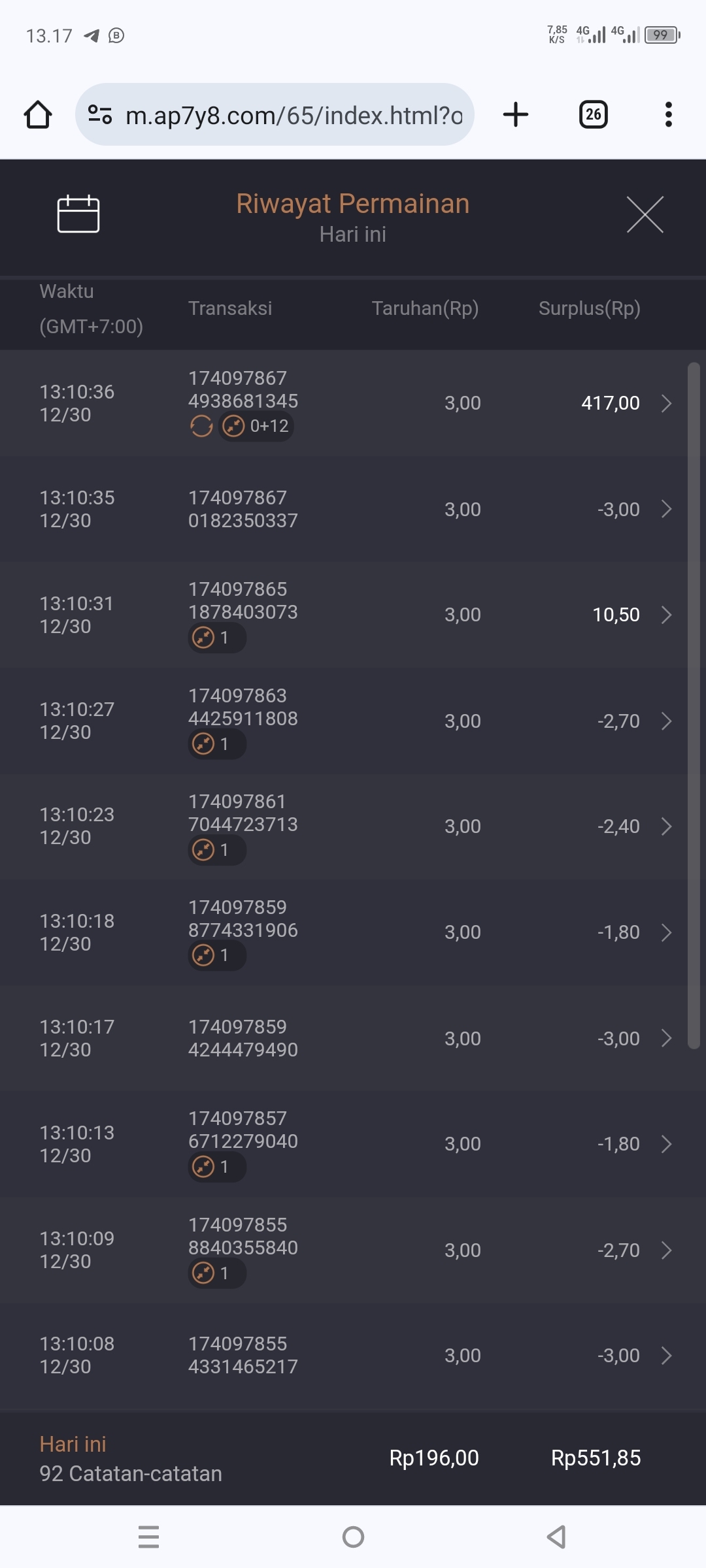Open a new browser tab
Image resolution: width=706 pixels, height=1568 pixels.
[516, 115]
